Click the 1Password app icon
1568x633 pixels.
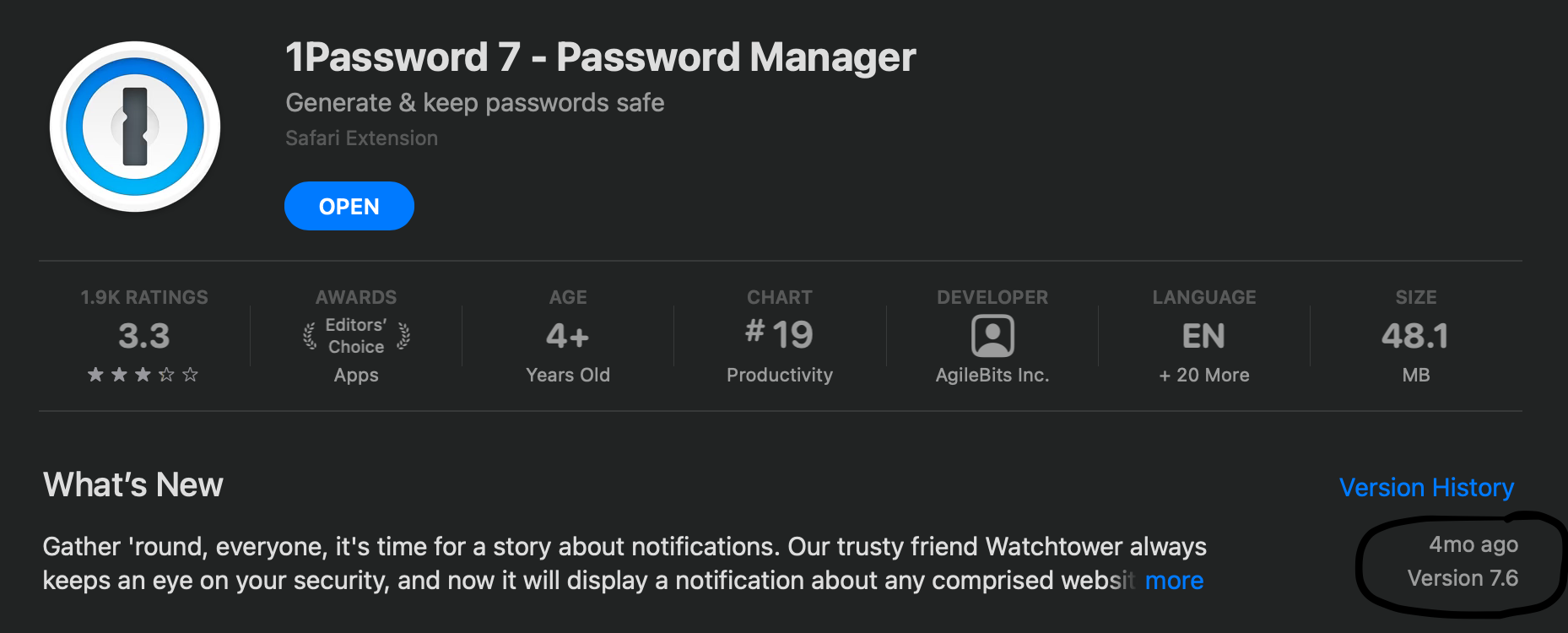(x=135, y=127)
